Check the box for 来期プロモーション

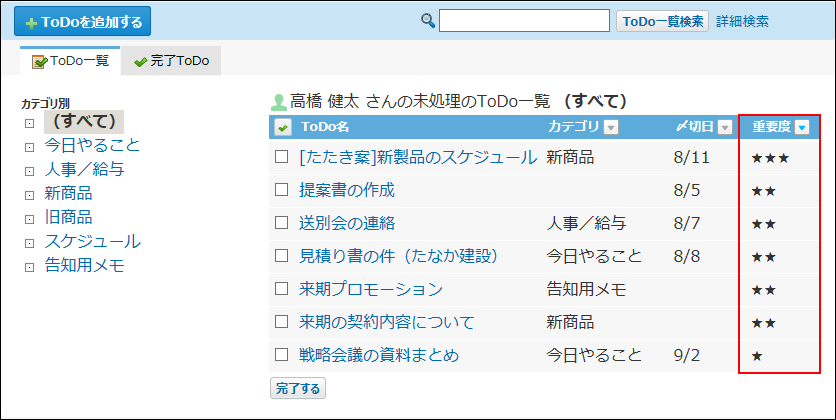[x=282, y=289]
